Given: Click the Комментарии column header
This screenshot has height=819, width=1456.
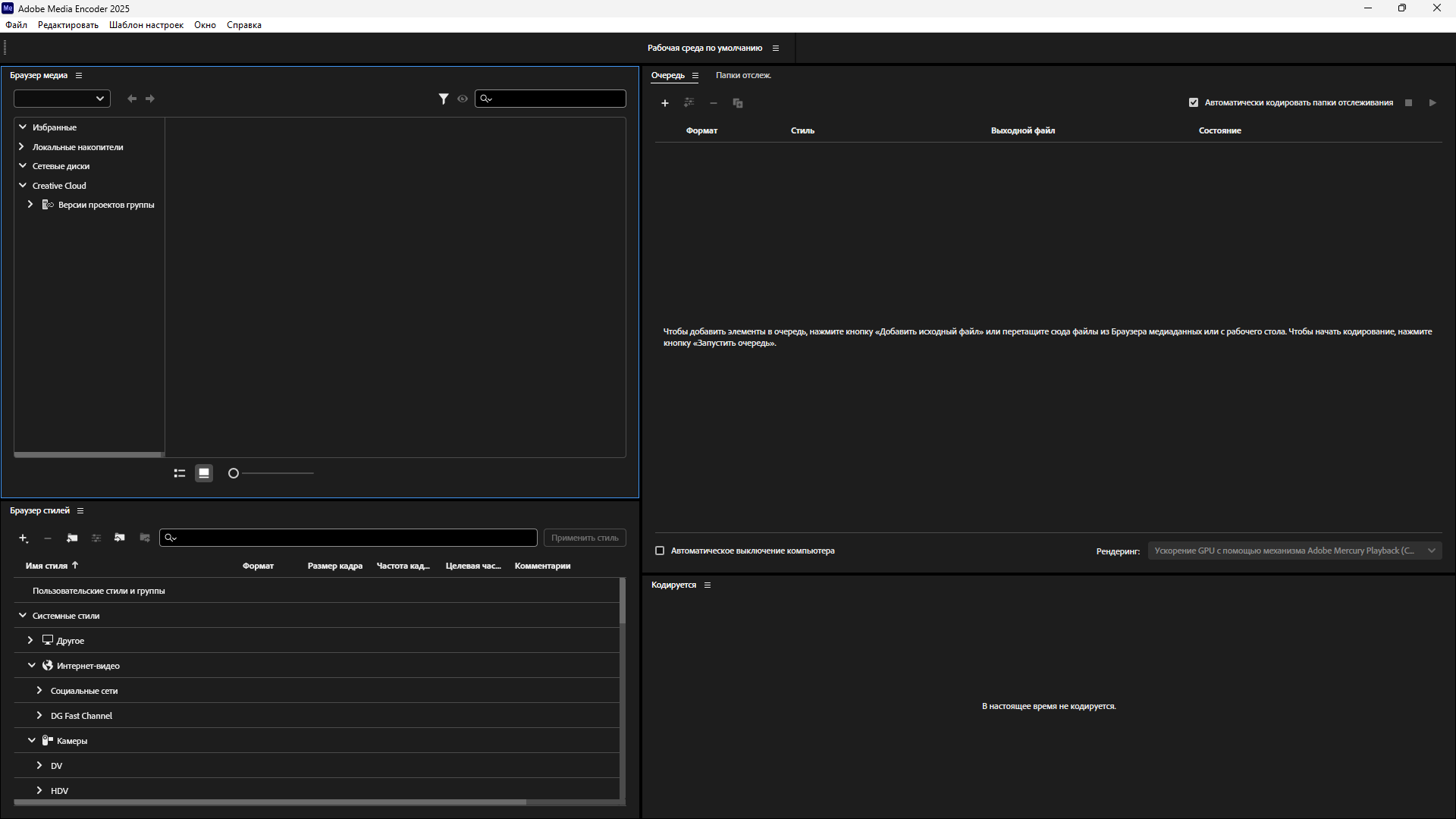Looking at the screenshot, I should click(x=542, y=566).
